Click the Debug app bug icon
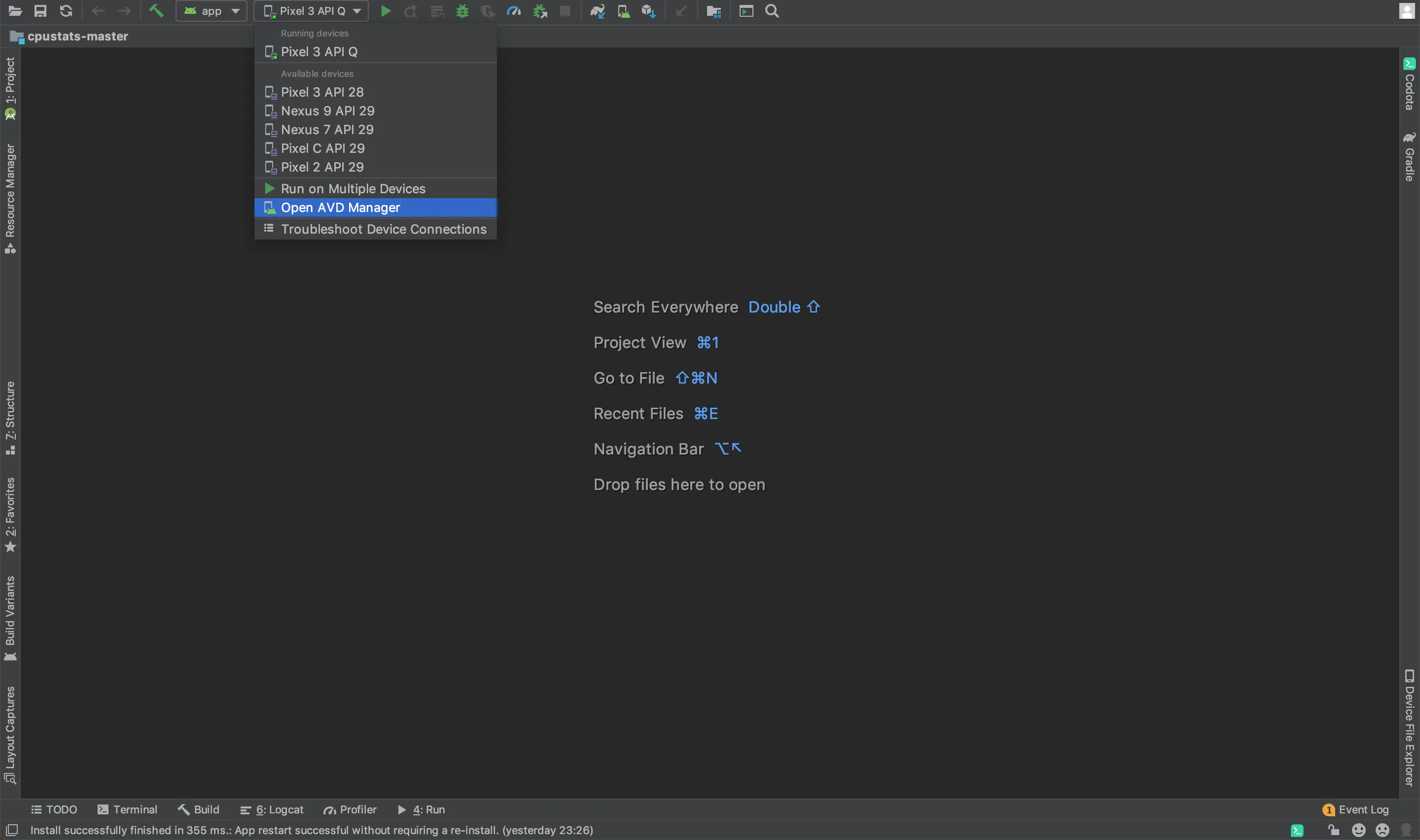The image size is (1420, 840). point(462,11)
